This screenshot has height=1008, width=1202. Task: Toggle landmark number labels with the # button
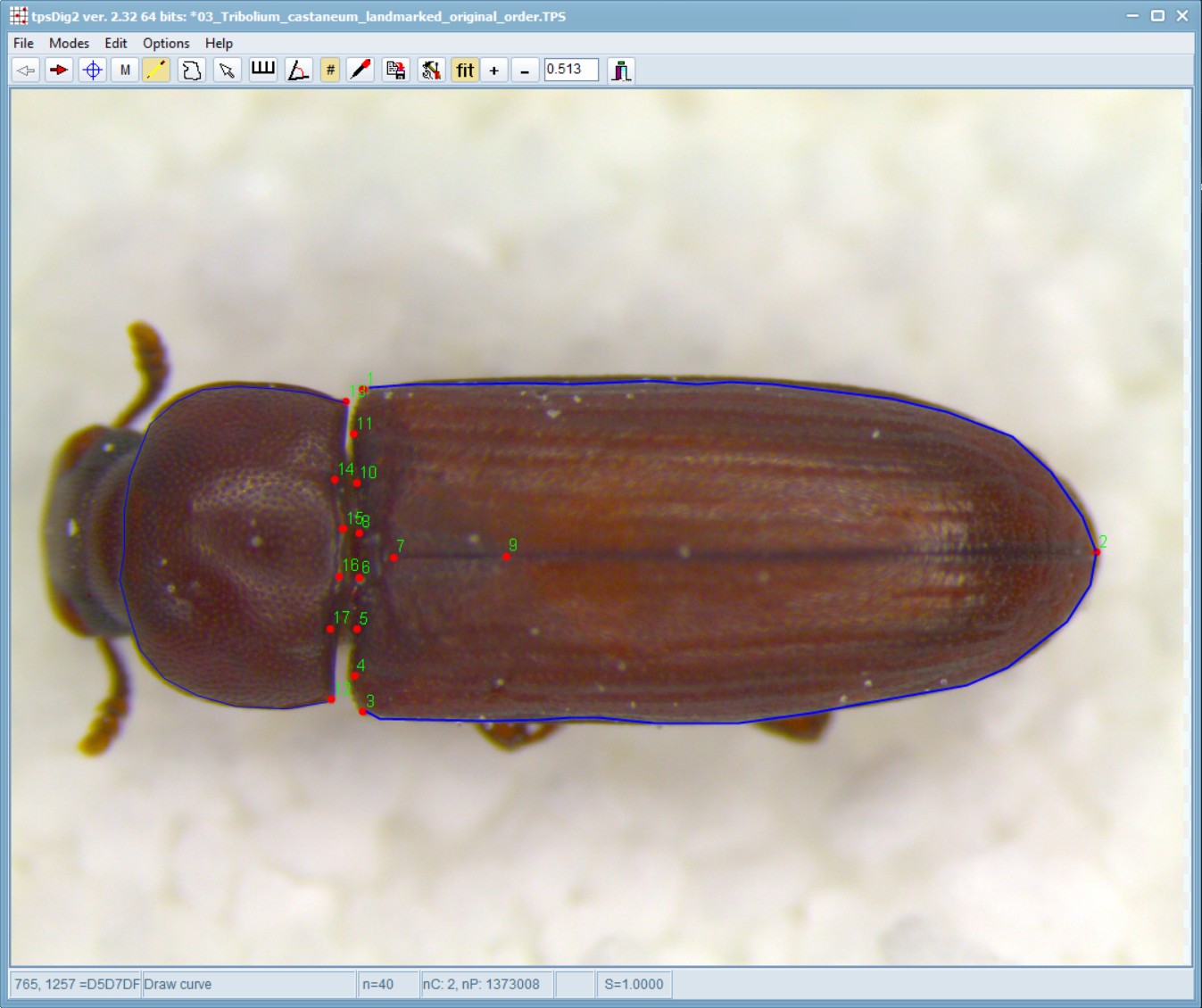point(330,70)
